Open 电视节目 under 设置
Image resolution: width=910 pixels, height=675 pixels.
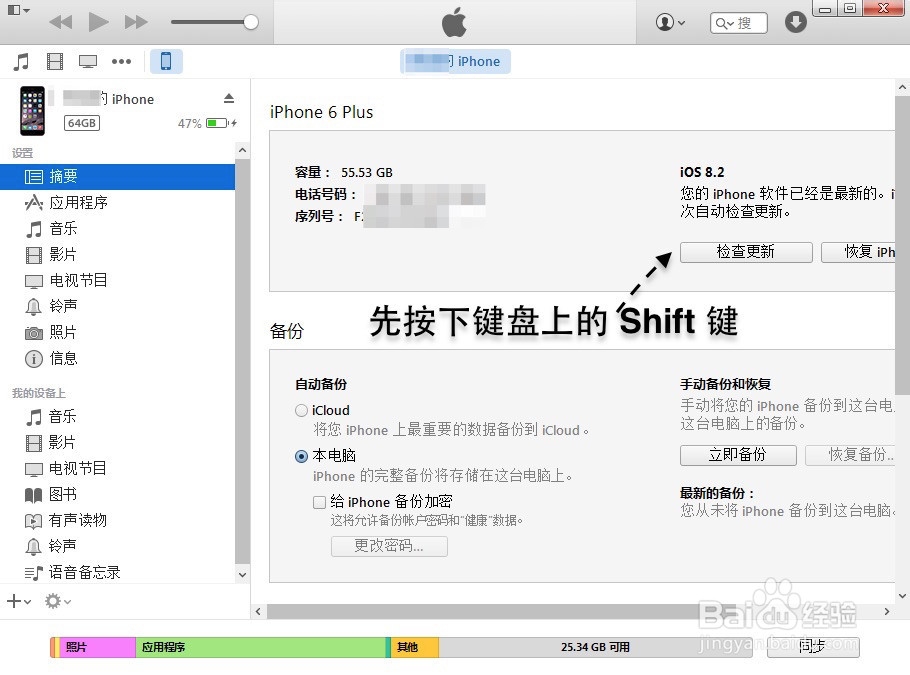click(x=118, y=280)
